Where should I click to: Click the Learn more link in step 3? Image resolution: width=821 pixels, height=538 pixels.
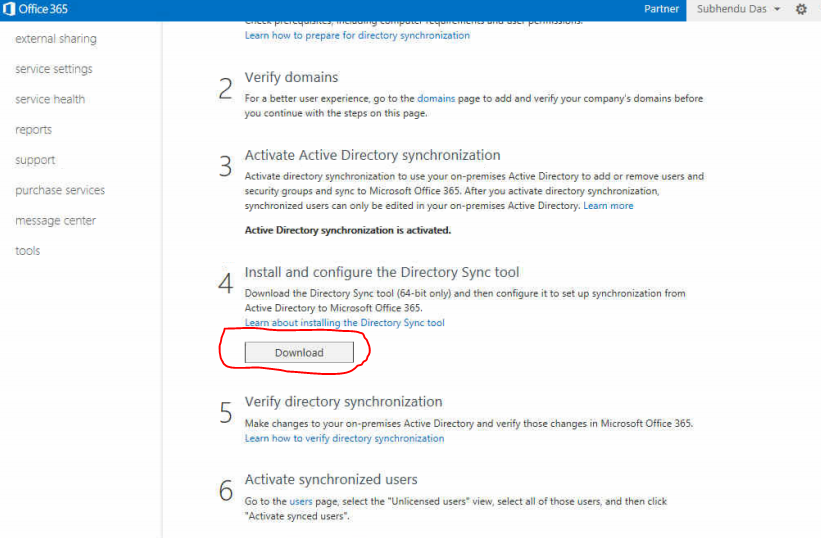[608, 206]
